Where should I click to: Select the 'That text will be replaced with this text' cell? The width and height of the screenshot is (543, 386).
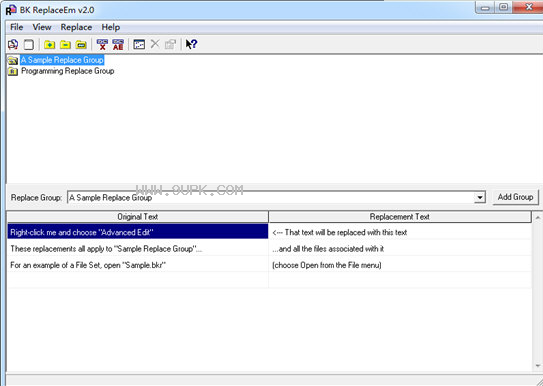[400, 232]
